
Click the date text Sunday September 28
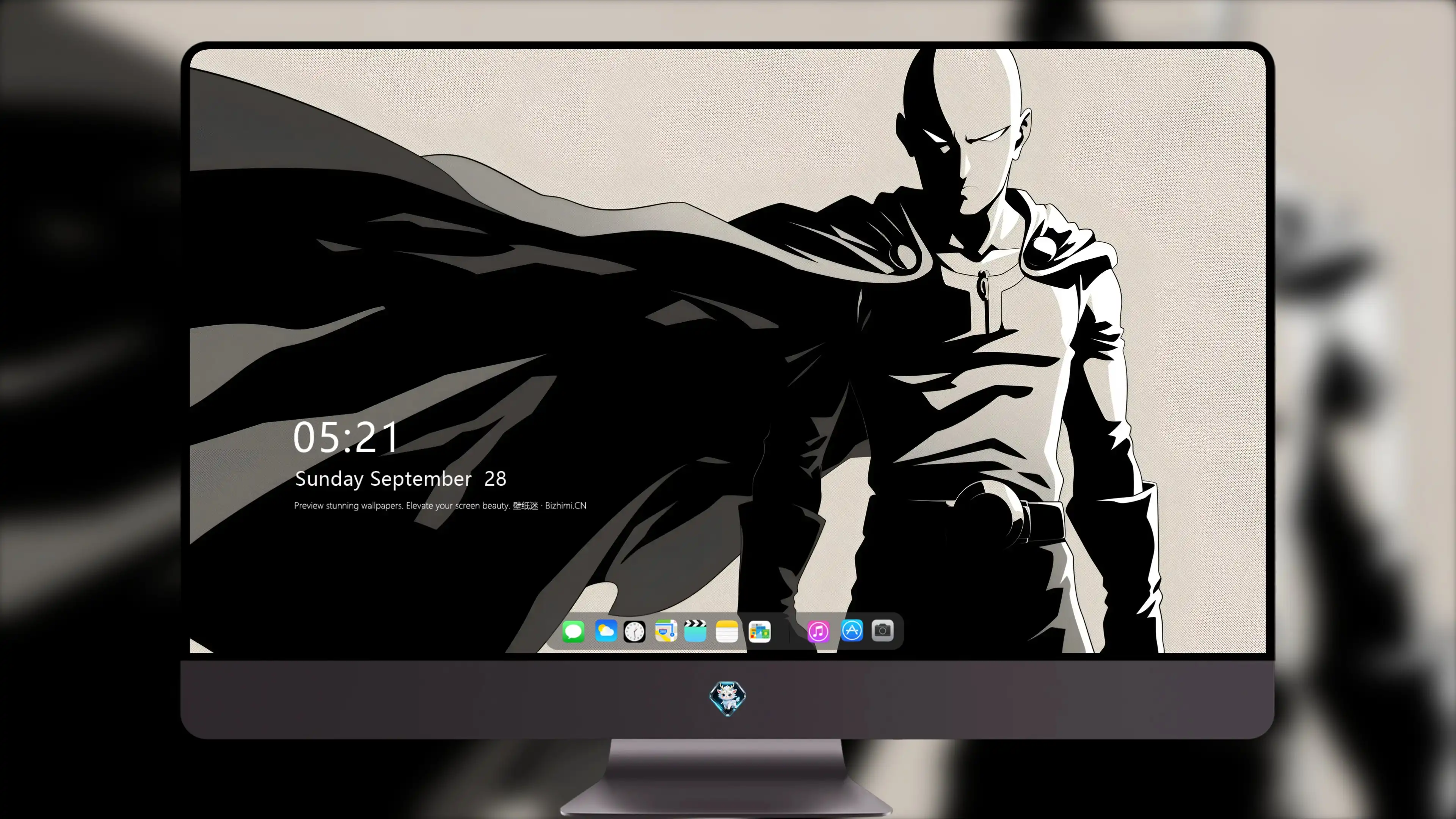coord(401,479)
